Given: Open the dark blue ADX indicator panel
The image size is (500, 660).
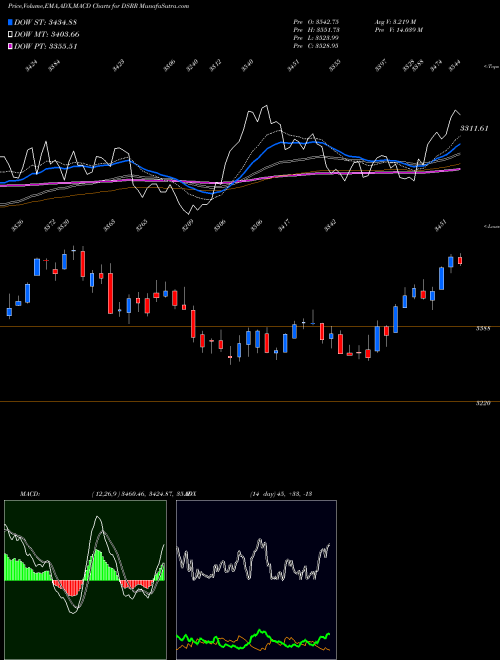Looking at the screenshot, I should 256,580.
